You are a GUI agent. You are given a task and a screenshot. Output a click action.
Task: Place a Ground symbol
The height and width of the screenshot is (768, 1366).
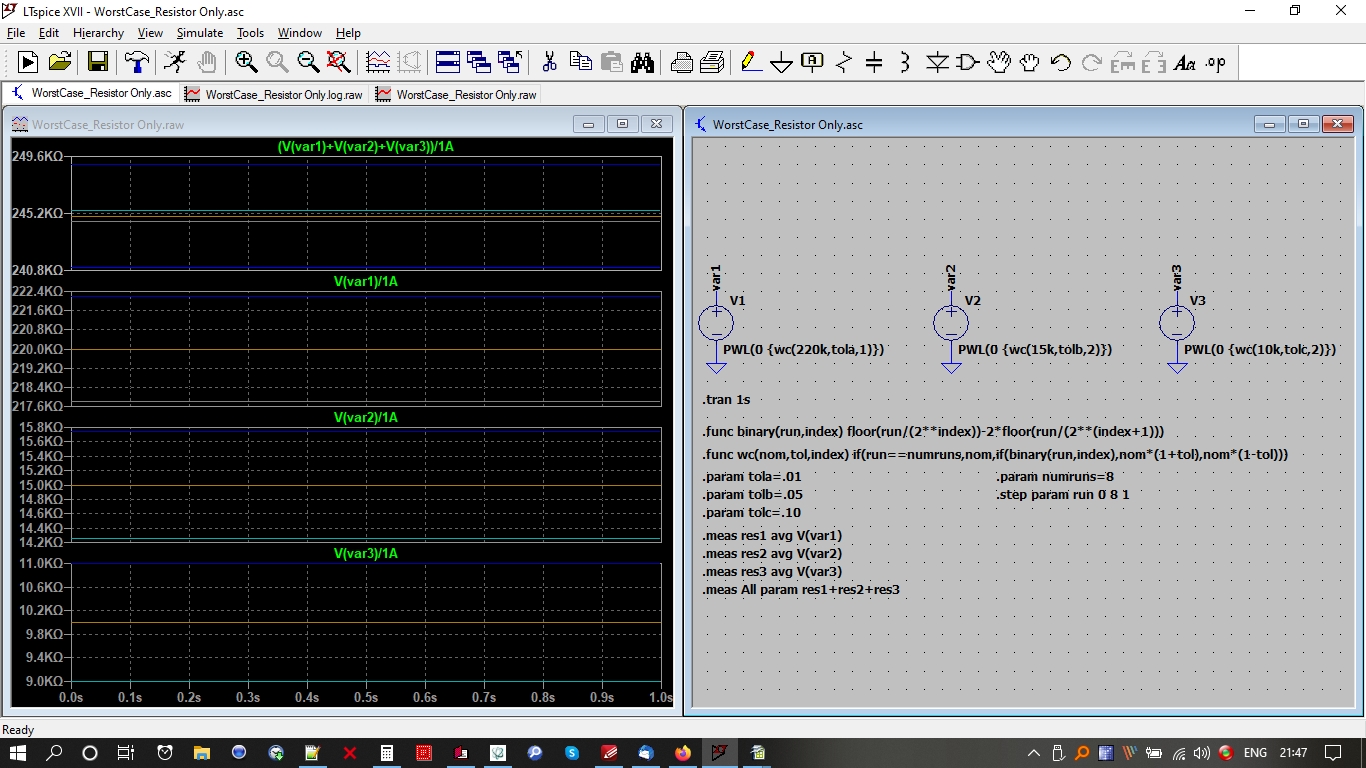tap(781, 63)
